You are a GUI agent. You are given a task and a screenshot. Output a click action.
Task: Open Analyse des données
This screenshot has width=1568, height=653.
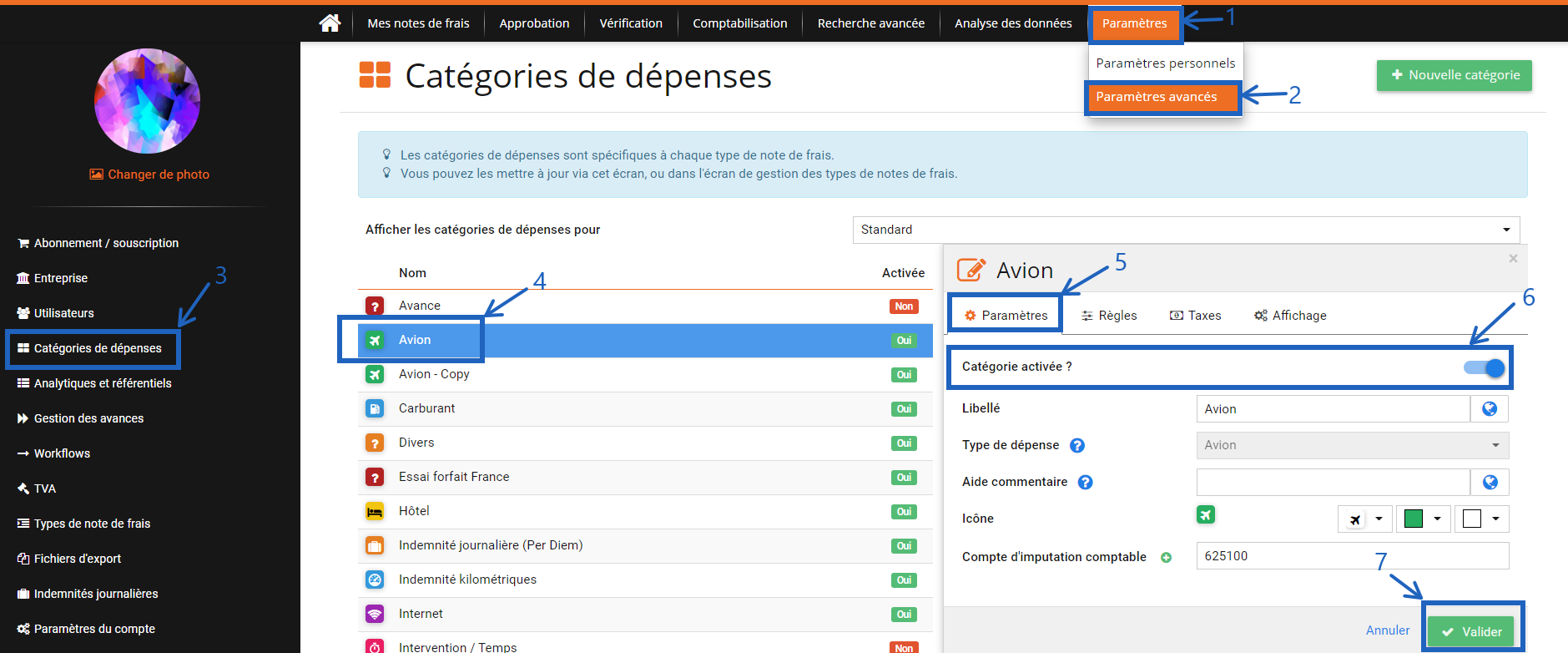click(x=1013, y=23)
